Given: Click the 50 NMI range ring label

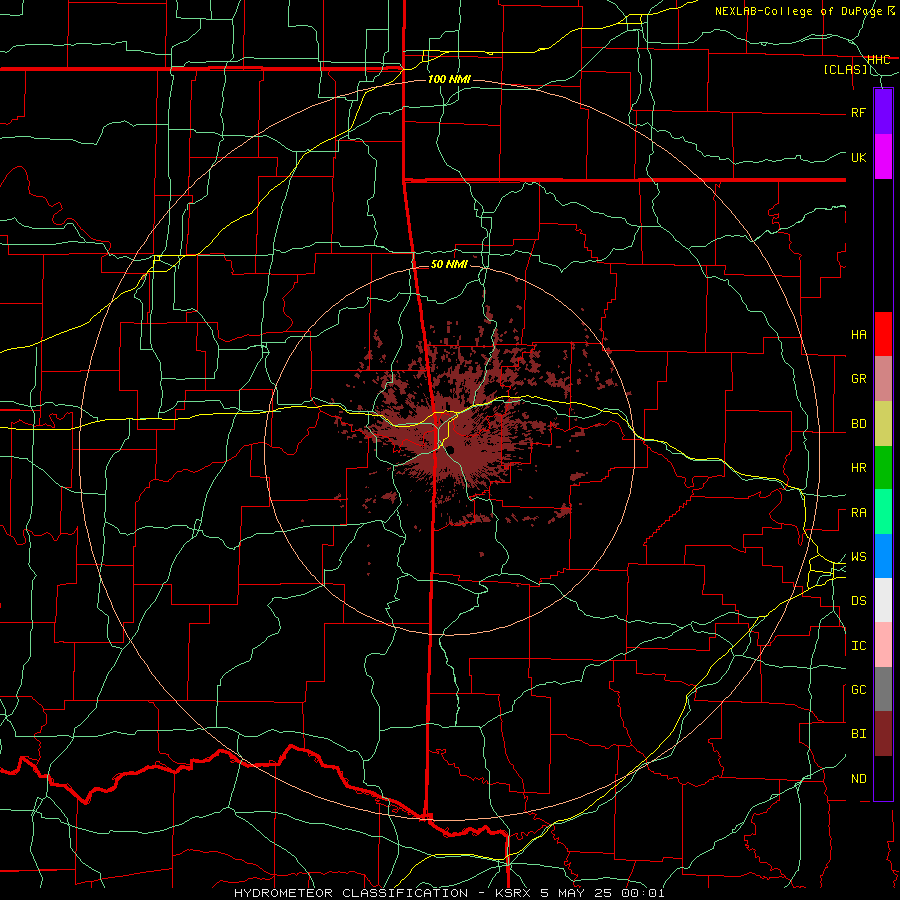Looking at the screenshot, I should tap(449, 264).
